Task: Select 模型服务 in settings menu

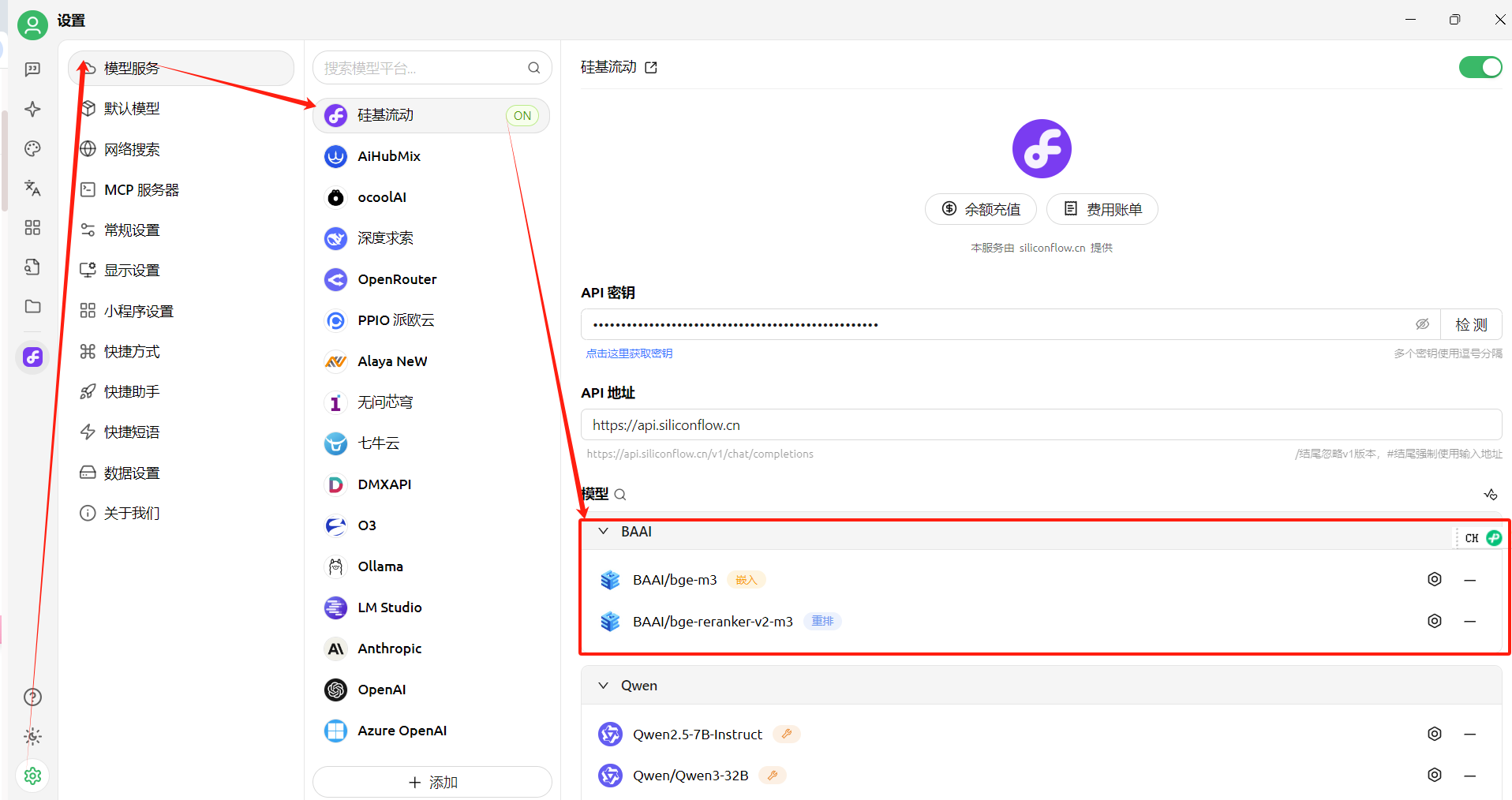Action: point(181,69)
